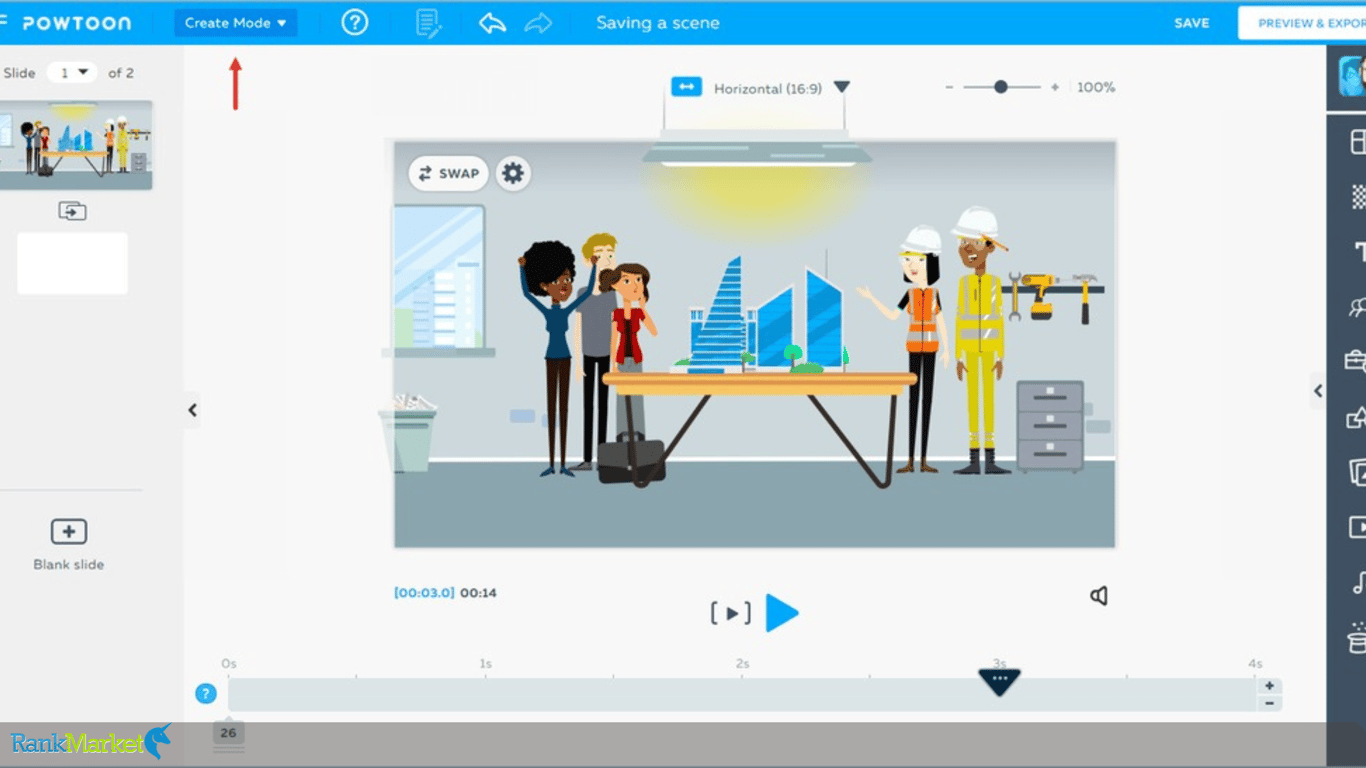Open the user profile avatar
The width and height of the screenshot is (1366, 768).
(x=1353, y=76)
